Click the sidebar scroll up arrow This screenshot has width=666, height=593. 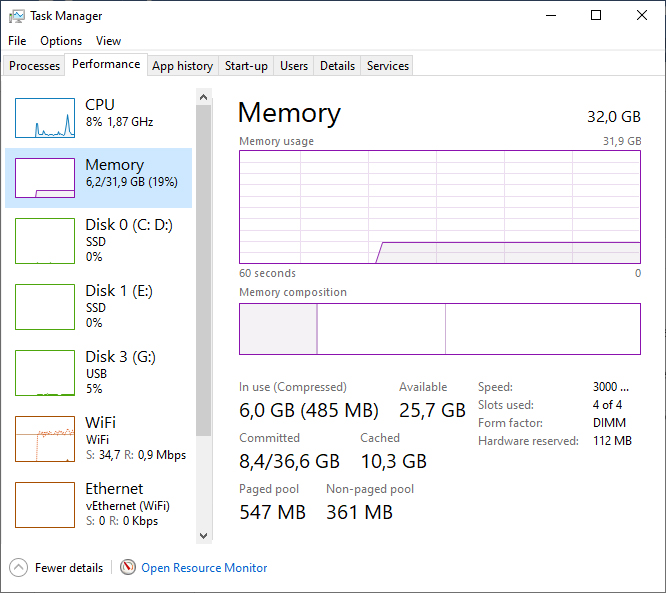pos(204,97)
